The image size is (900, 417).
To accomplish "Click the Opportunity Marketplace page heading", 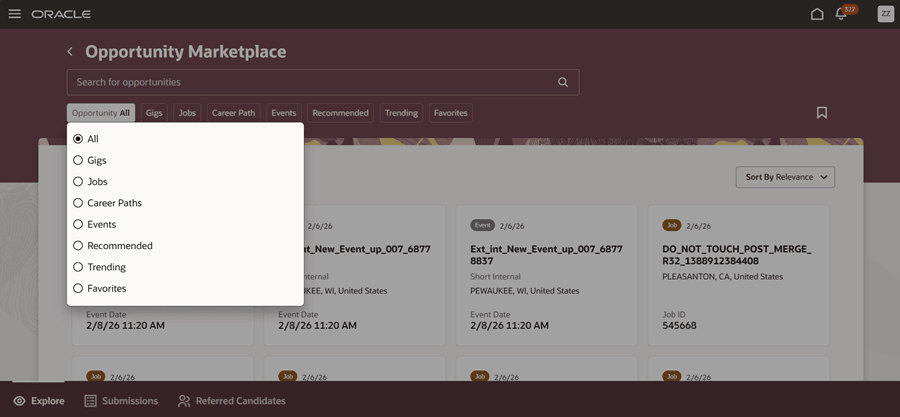I will (185, 52).
